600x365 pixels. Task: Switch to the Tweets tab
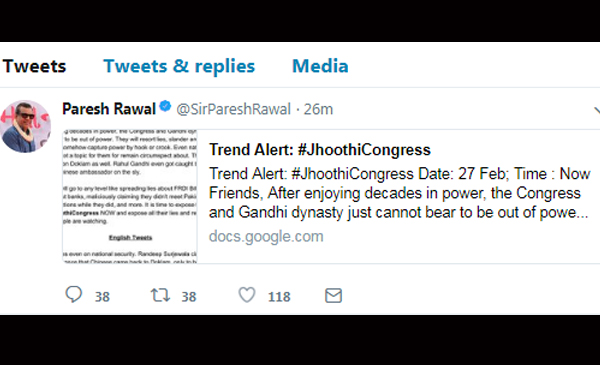click(x=34, y=66)
